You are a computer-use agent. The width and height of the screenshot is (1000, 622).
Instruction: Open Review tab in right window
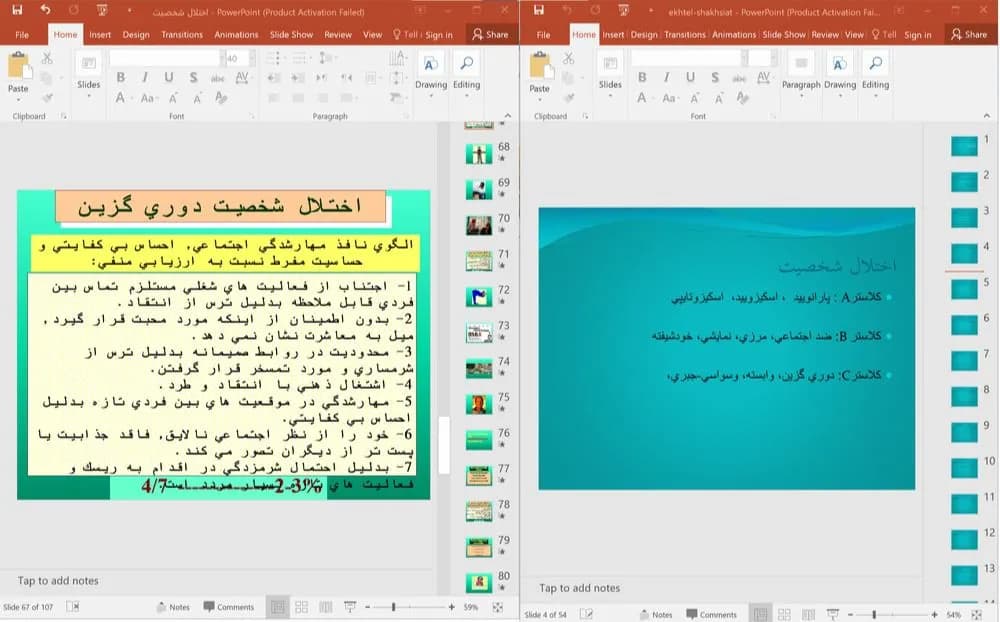pyautogui.click(x=825, y=34)
